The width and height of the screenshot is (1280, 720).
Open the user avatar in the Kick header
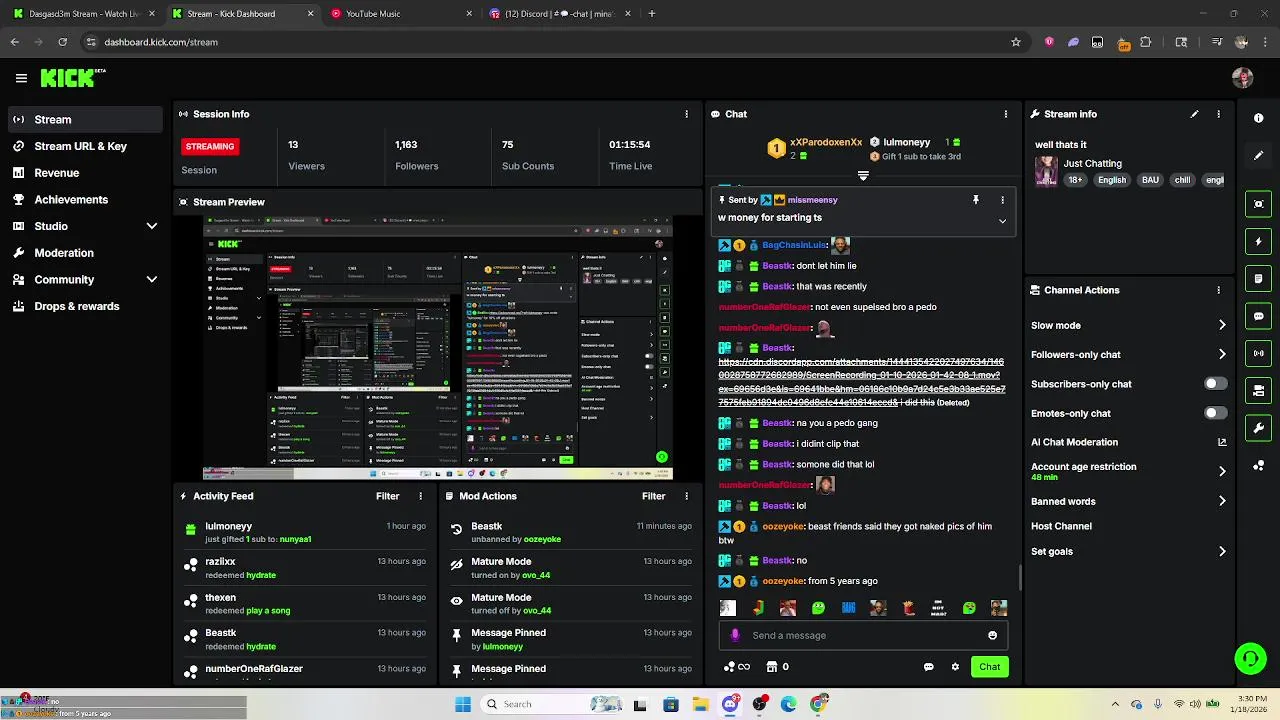coord(1243,78)
